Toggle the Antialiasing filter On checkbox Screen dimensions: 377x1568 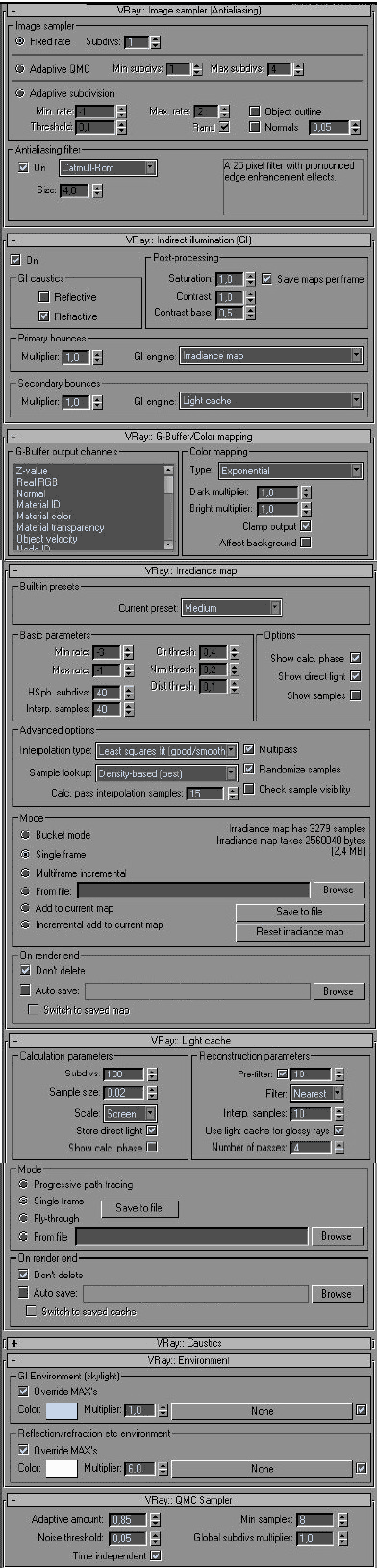(x=24, y=167)
